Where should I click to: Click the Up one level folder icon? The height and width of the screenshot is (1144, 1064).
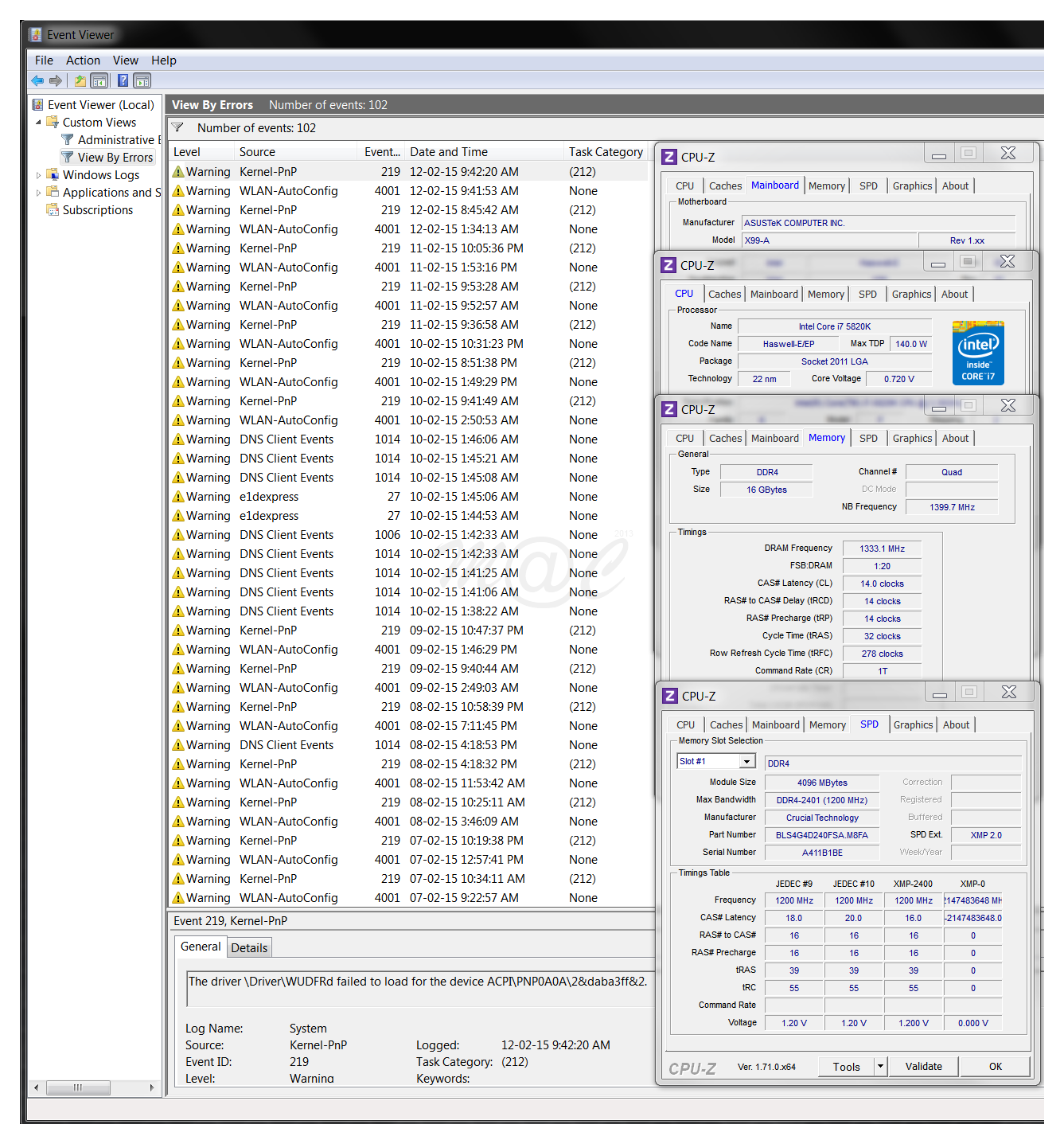pyautogui.click(x=80, y=80)
